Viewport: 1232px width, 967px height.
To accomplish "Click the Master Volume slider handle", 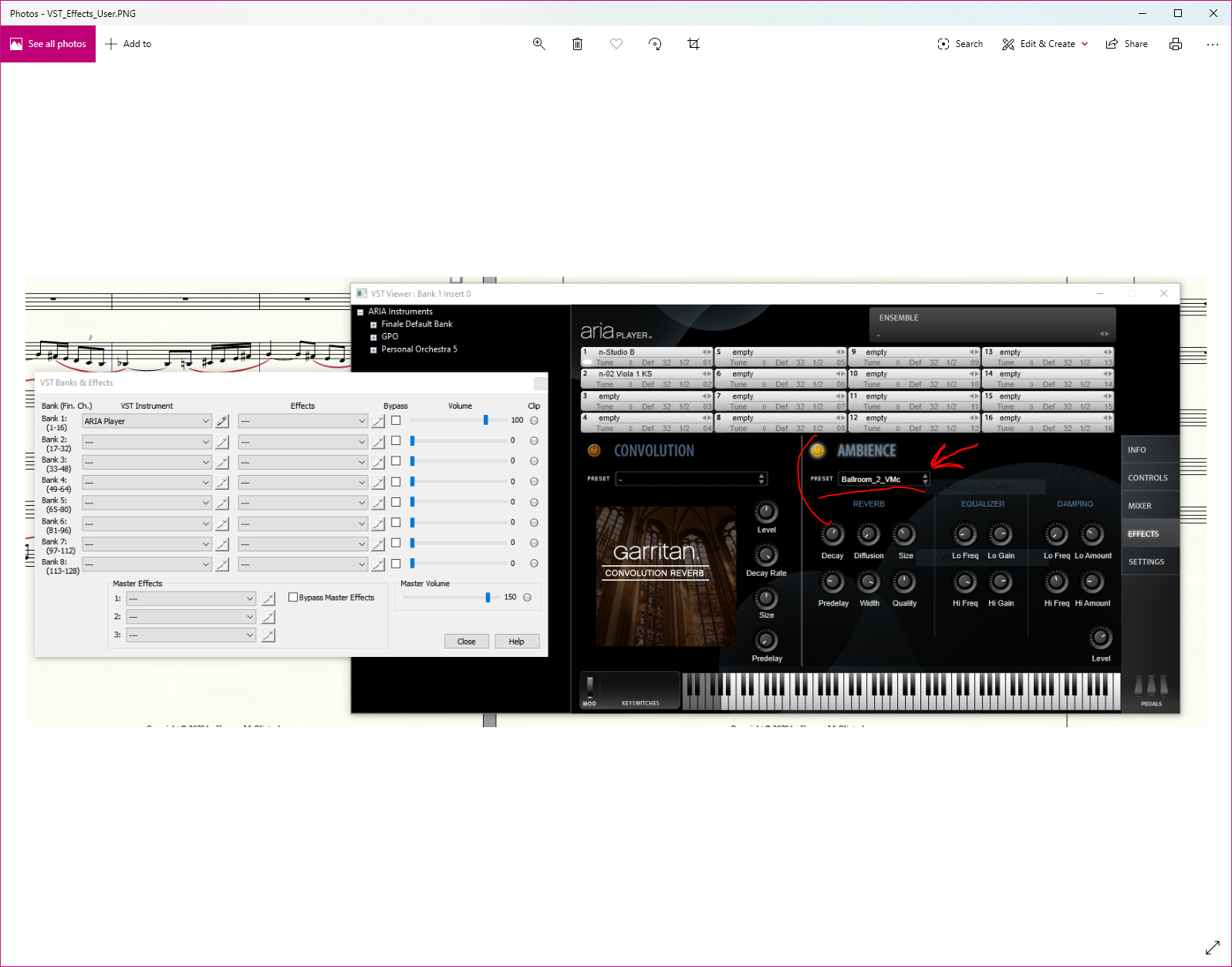I will 488,598.
